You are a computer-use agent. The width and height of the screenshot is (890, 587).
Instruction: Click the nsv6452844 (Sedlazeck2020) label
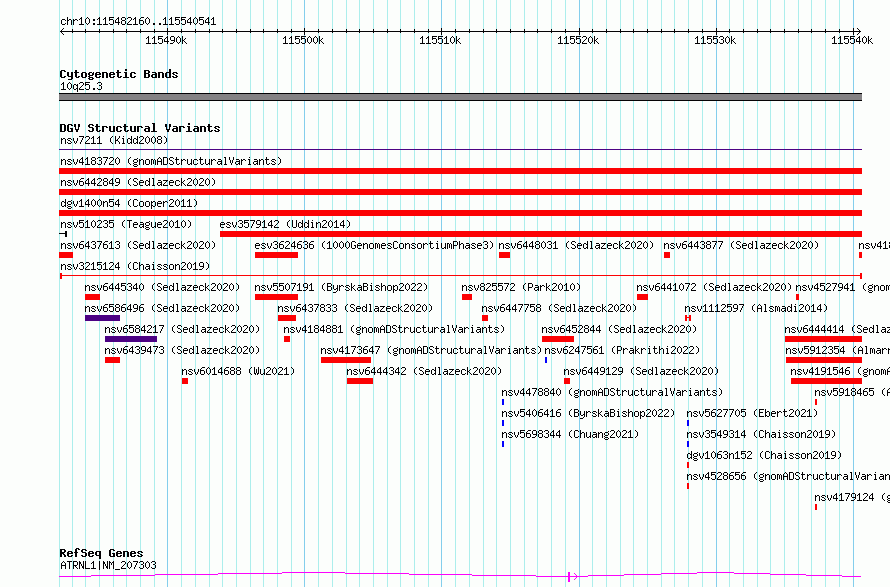coord(619,329)
